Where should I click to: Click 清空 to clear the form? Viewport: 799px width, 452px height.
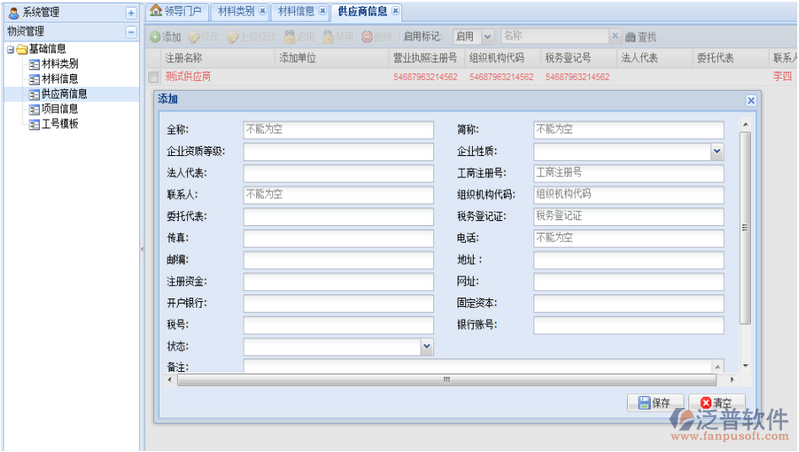coord(716,402)
